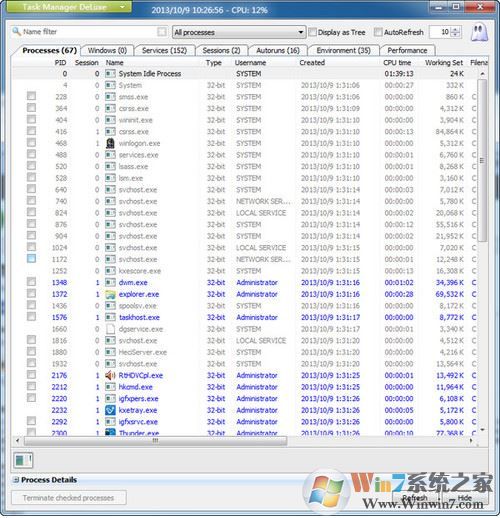Click the dwm.exe process icon

[110, 283]
